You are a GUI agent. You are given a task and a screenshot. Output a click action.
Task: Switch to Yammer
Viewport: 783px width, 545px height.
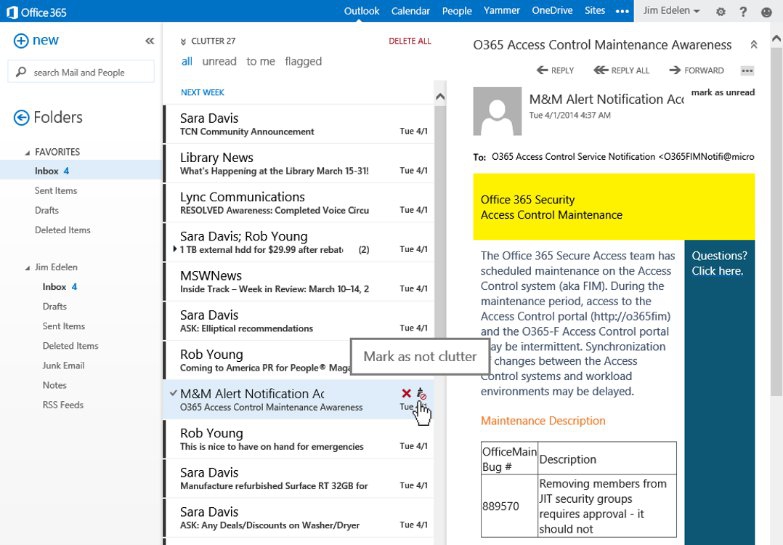pyautogui.click(x=501, y=10)
